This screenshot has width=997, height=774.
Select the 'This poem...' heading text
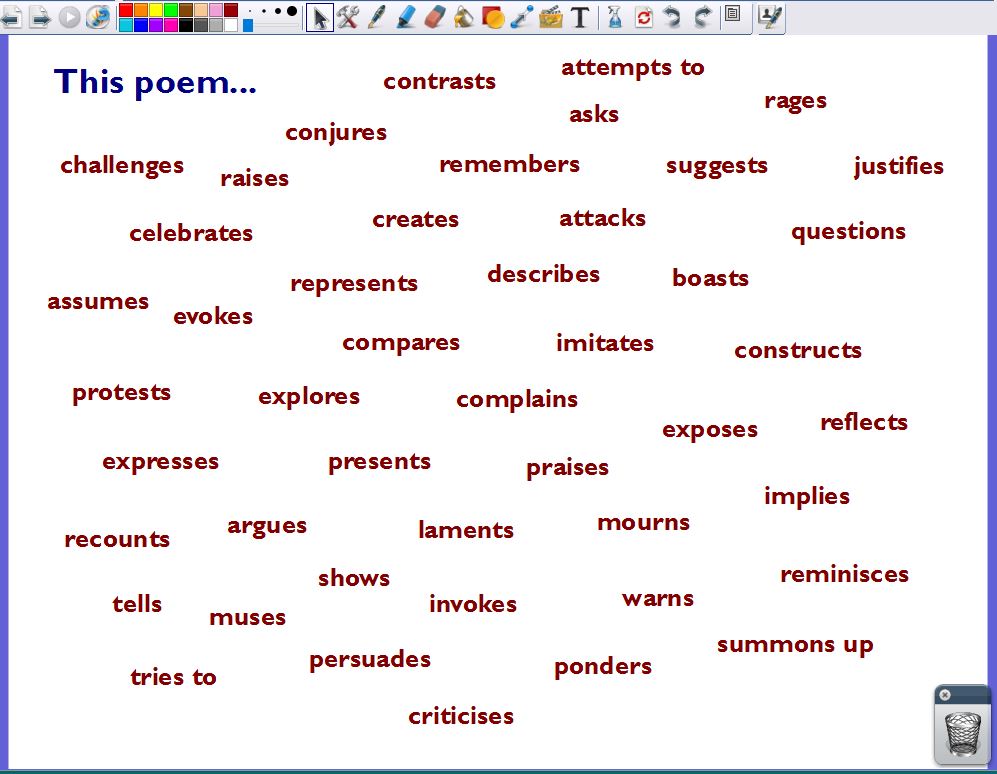[155, 82]
